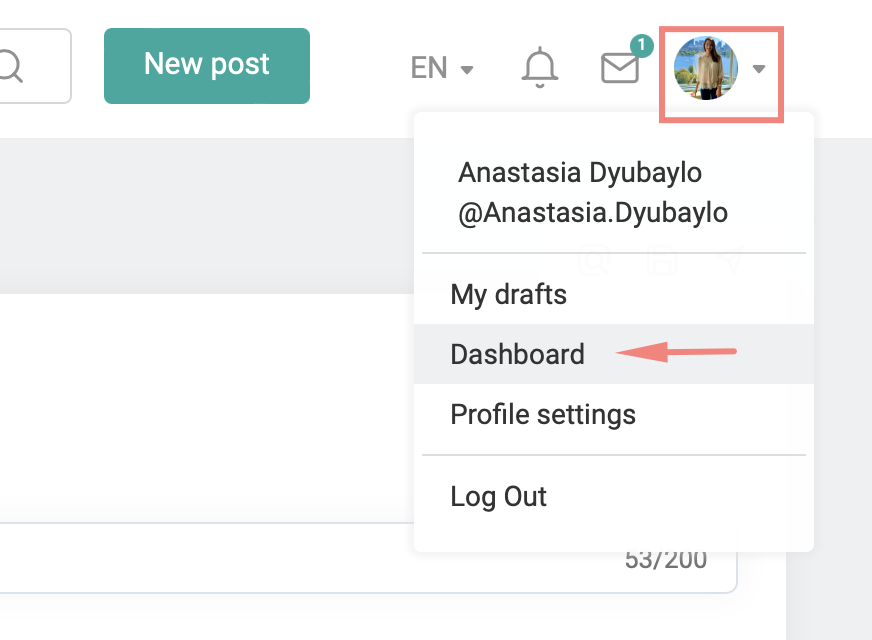Focus the text field with 53/200 counter
Viewport: 872px width, 640px height.
pos(300,558)
